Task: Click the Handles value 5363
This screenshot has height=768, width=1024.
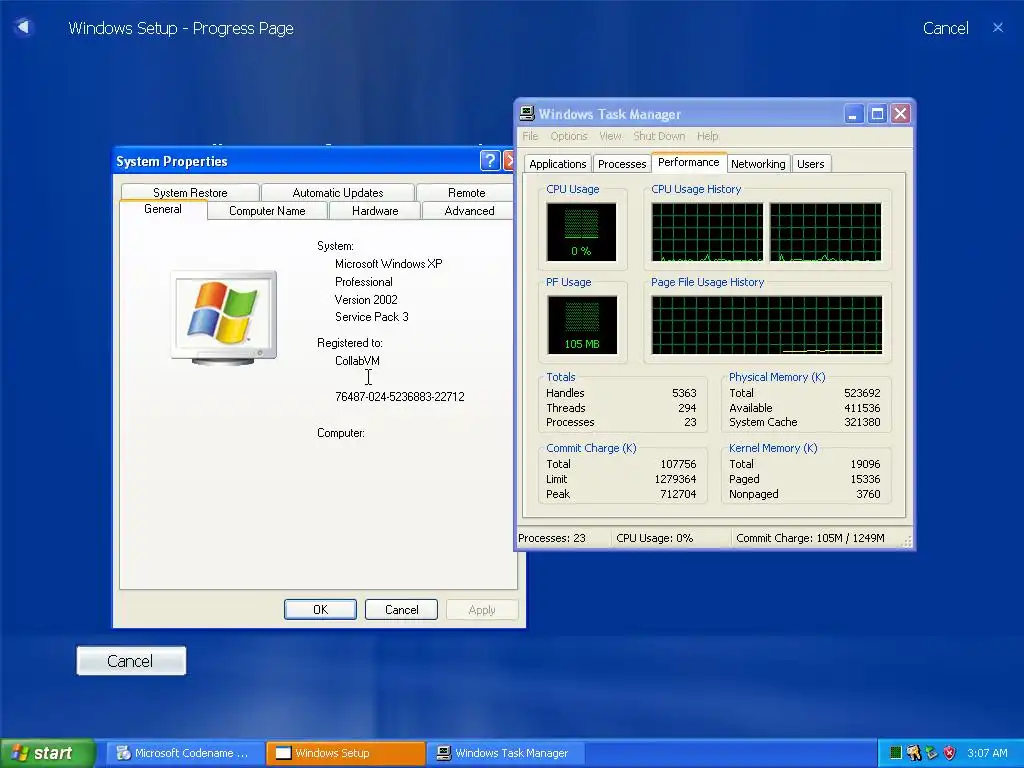Action: [x=684, y=393]
